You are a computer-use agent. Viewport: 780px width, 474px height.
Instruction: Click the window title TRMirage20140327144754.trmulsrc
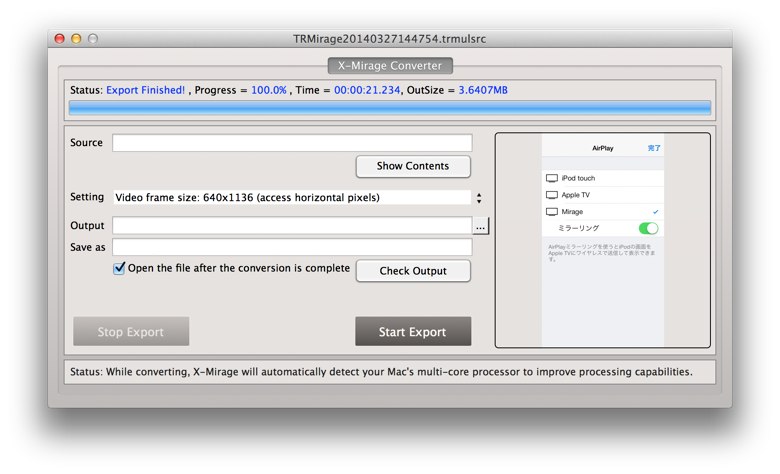tap(390, 39)
